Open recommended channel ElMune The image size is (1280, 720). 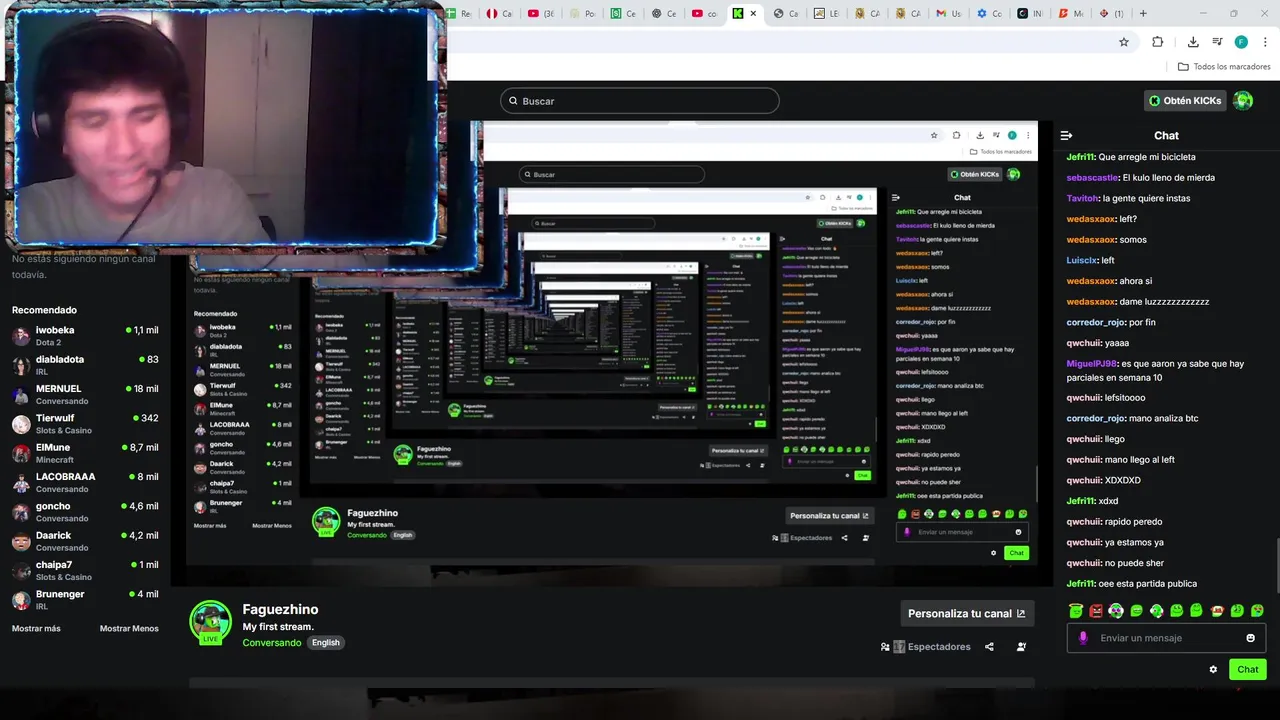point(85,453)
